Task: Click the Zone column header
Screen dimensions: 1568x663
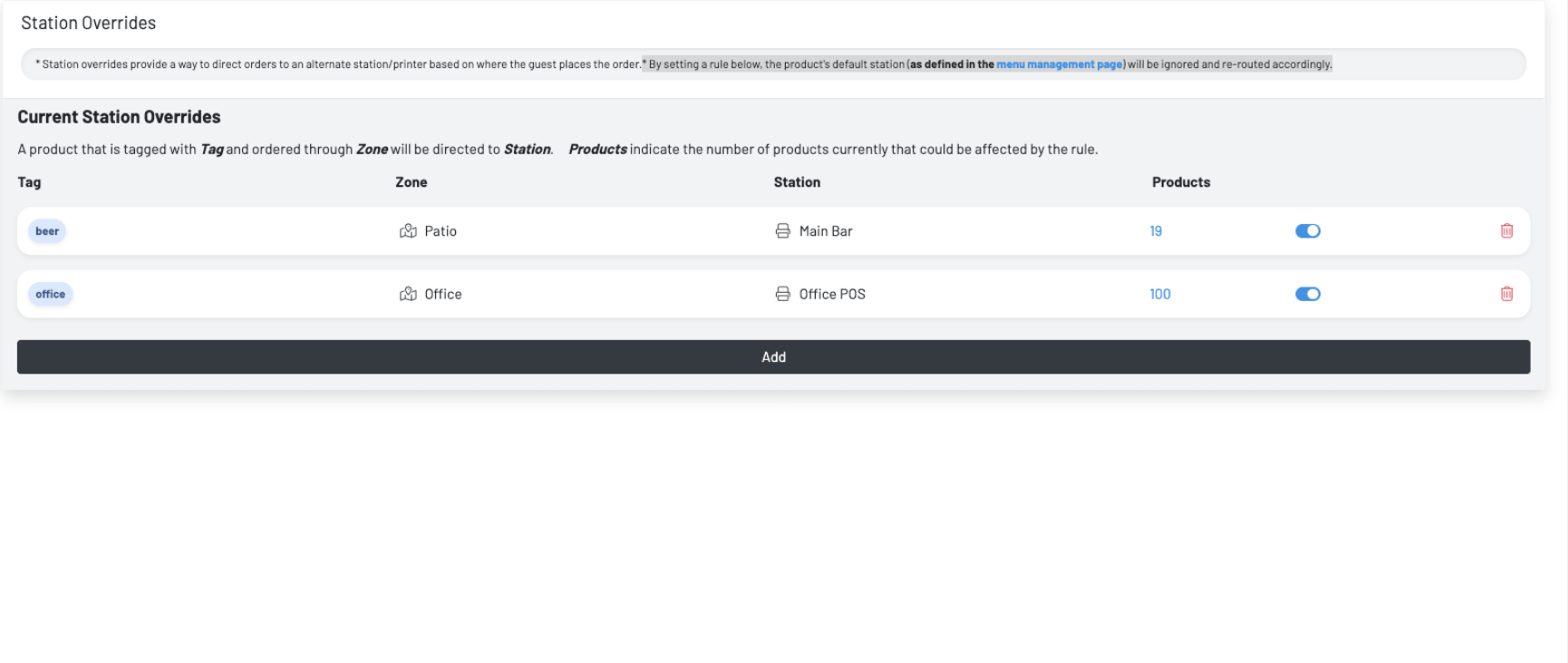Action: click(x=411, y=182)
